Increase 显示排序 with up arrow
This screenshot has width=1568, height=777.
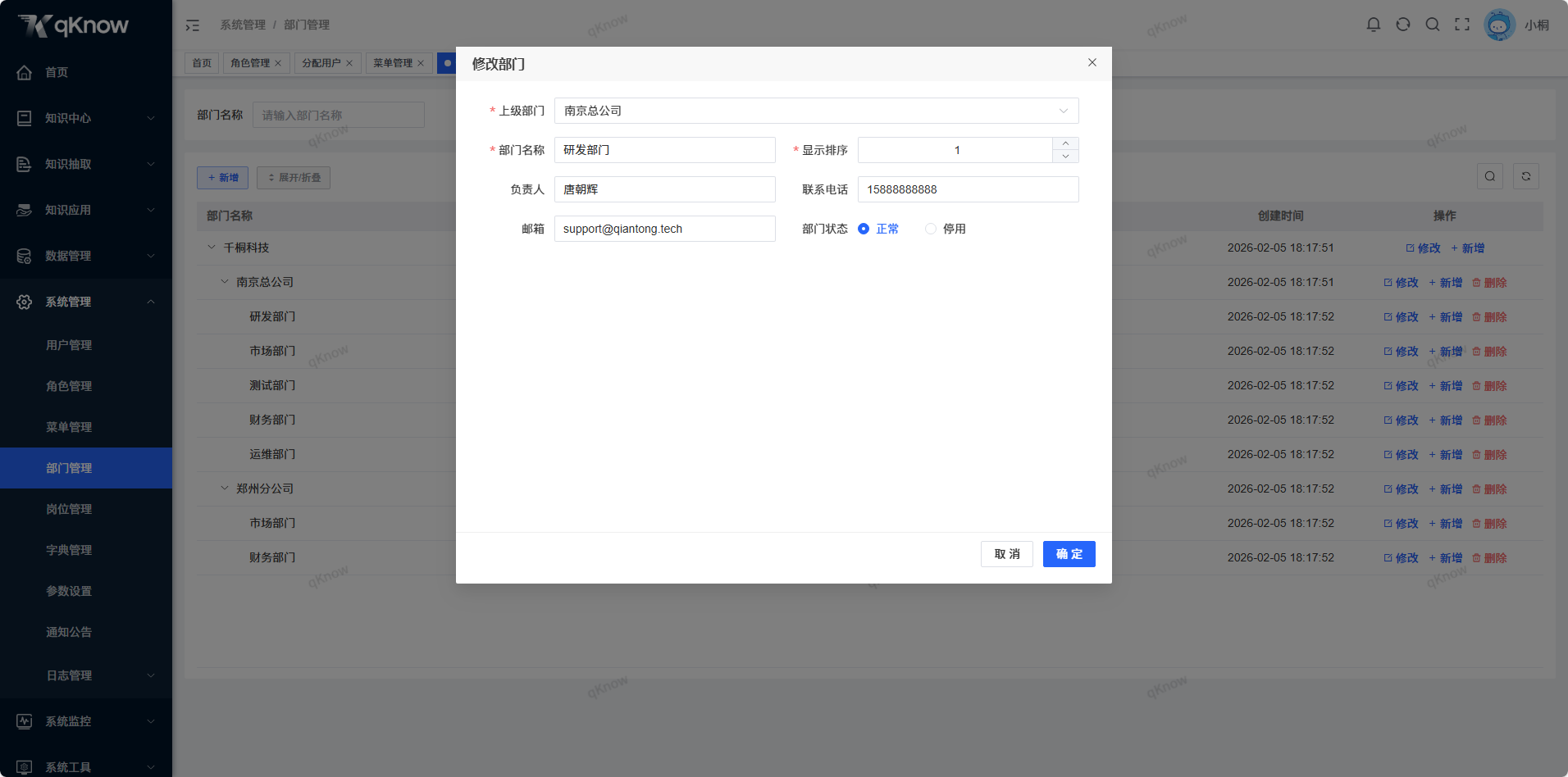tap(1065, 143)
